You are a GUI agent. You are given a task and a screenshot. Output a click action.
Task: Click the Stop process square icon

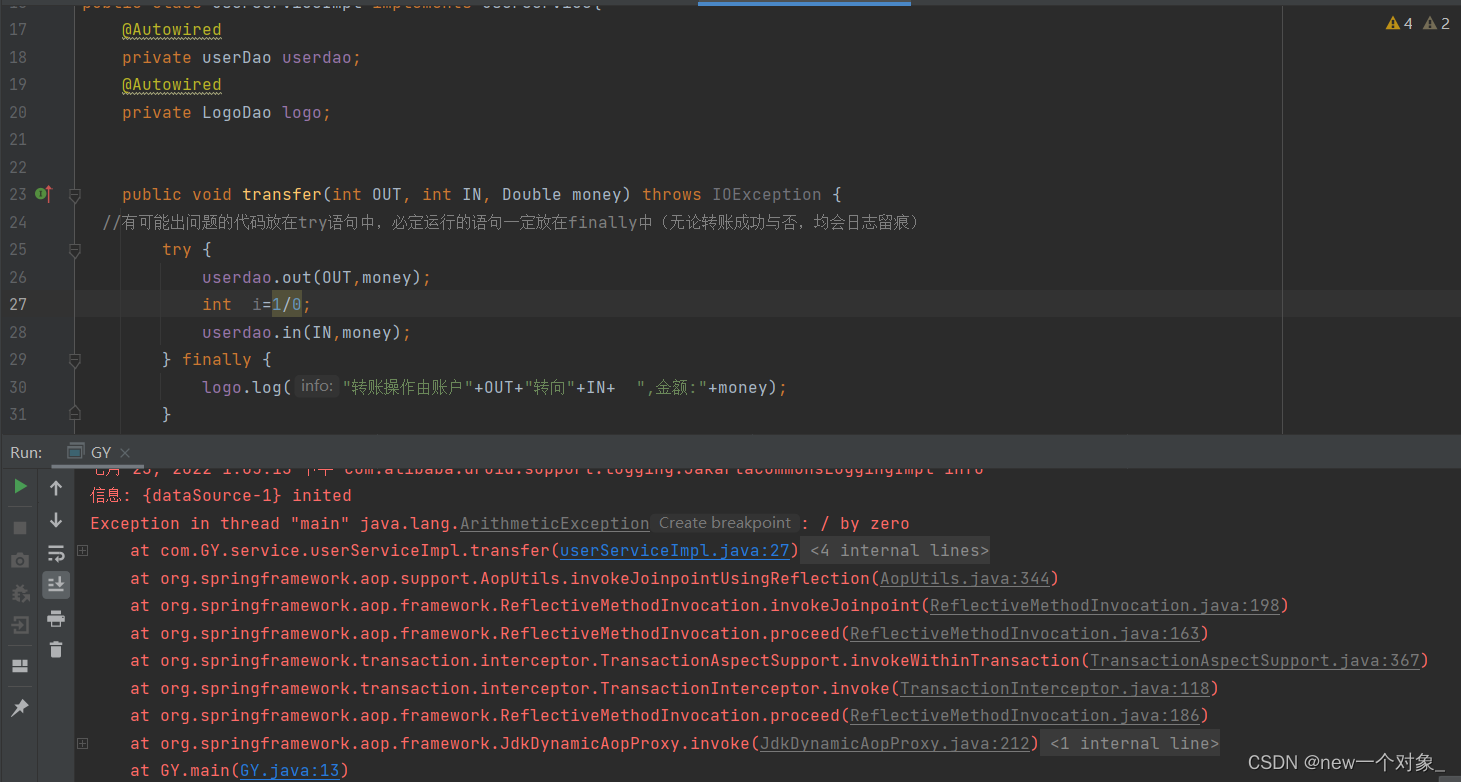click(20, 527)
